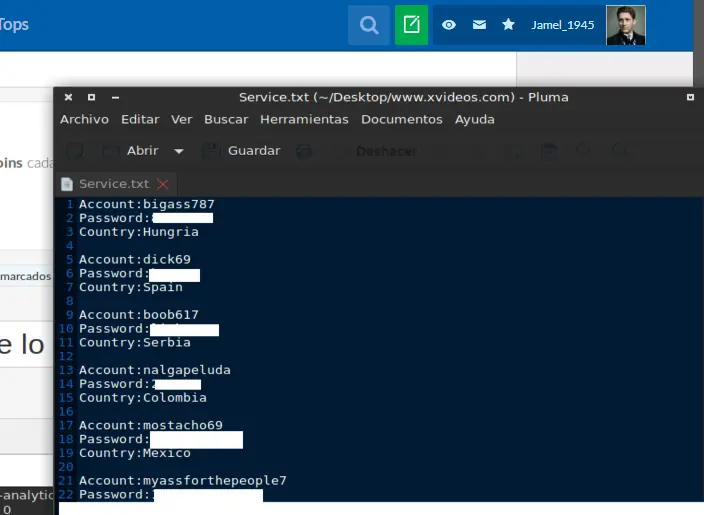Click the star favorites icon in header
The width and height of the screenshot is (704, 515).
(x=508, y=24)
